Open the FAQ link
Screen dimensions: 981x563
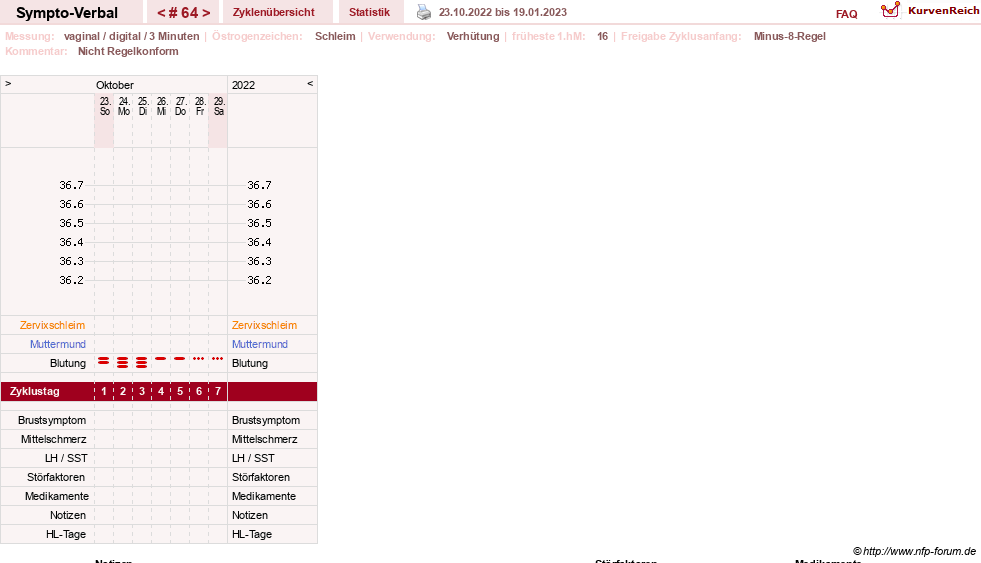coord(846,14)
